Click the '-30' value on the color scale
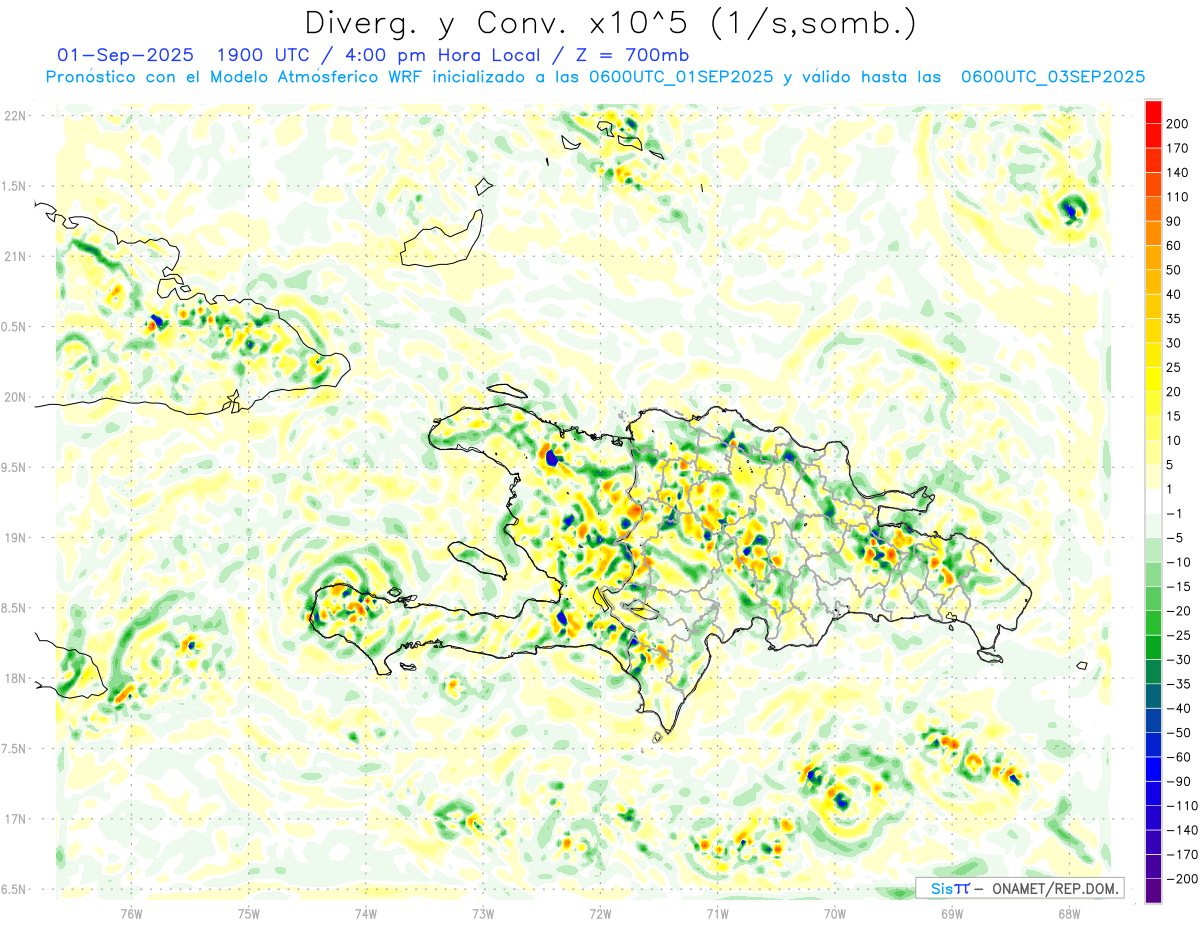Screen dimensions: 1200x927 pyautogui.click(x=1178, y=660)
